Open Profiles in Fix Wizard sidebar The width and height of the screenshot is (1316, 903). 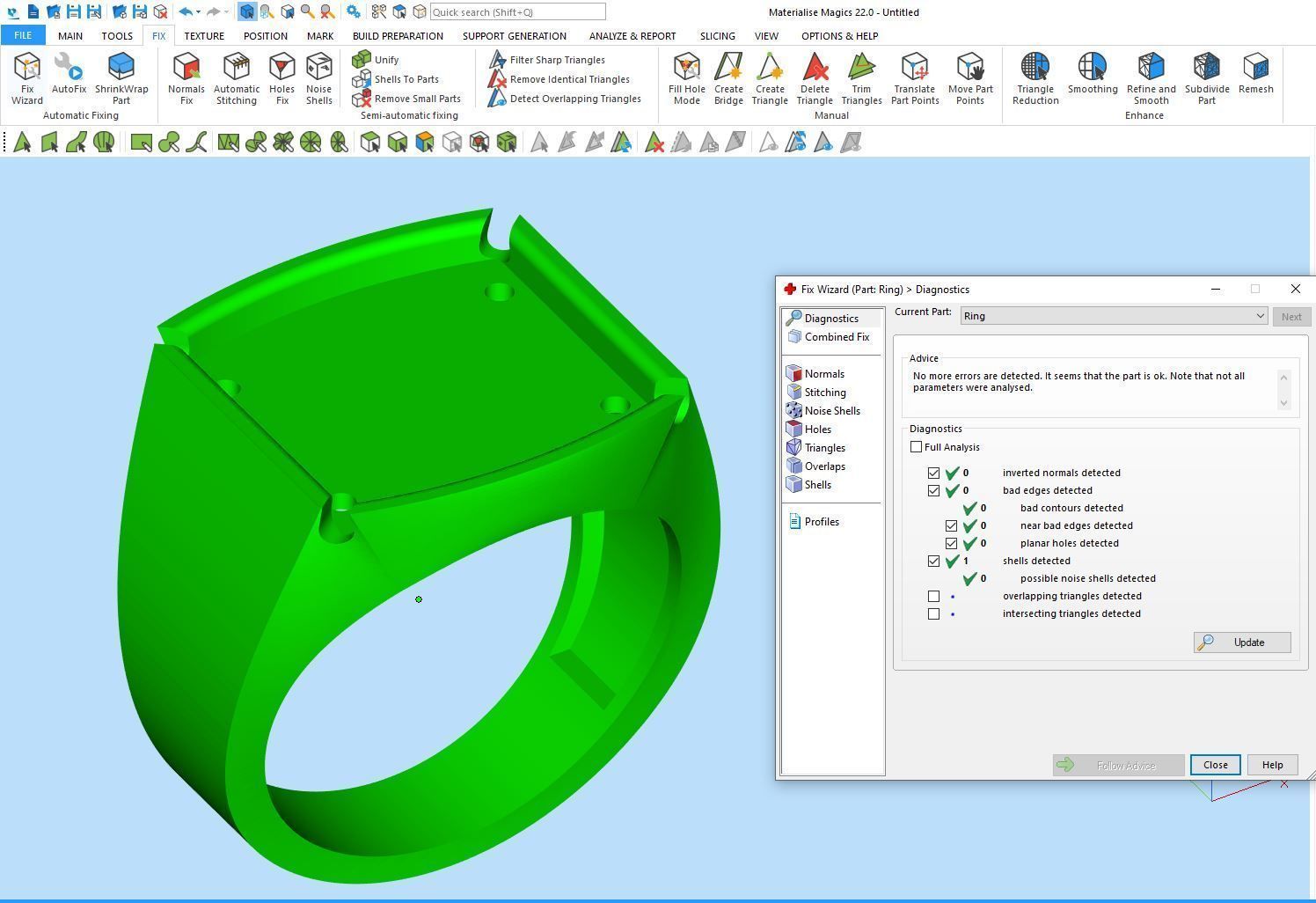(814, 522)
